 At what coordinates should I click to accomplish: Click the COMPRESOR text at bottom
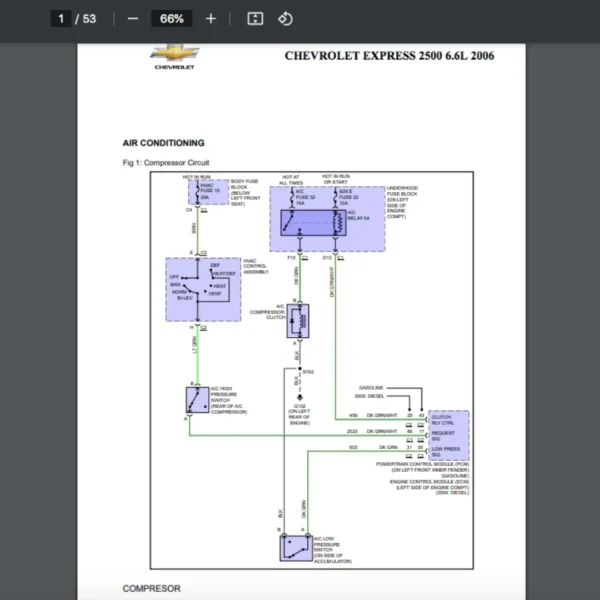coord(151,589)
